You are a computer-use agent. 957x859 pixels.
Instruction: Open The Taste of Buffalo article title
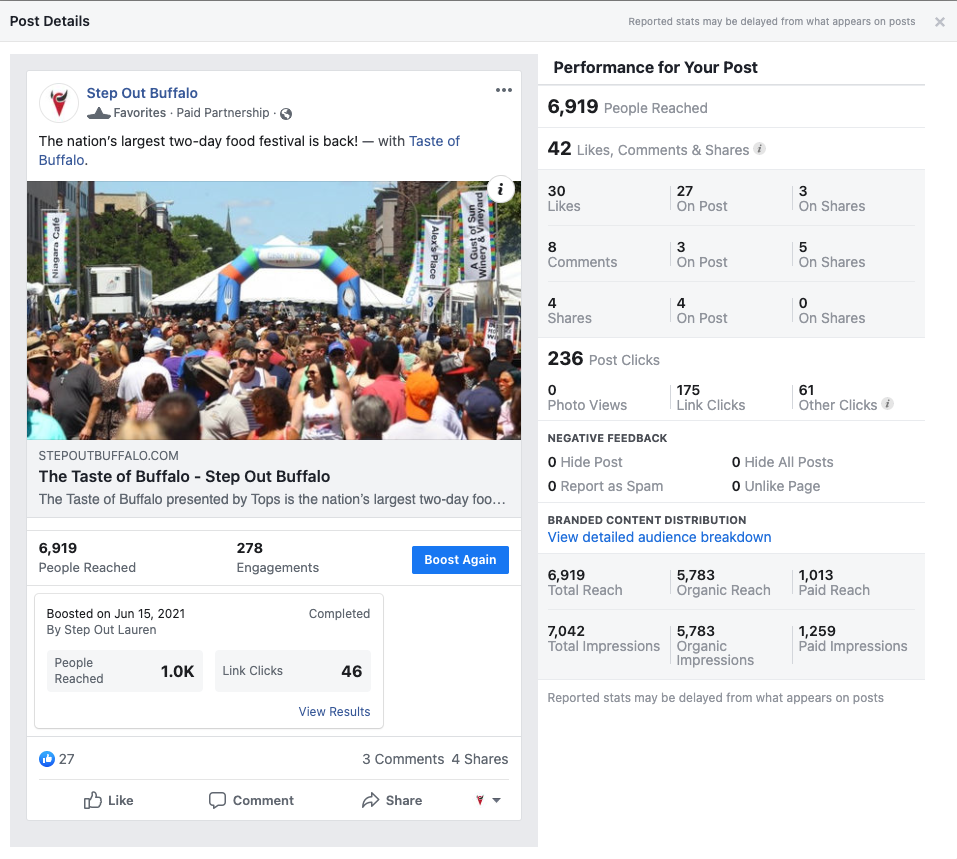[x=184, y=476]
